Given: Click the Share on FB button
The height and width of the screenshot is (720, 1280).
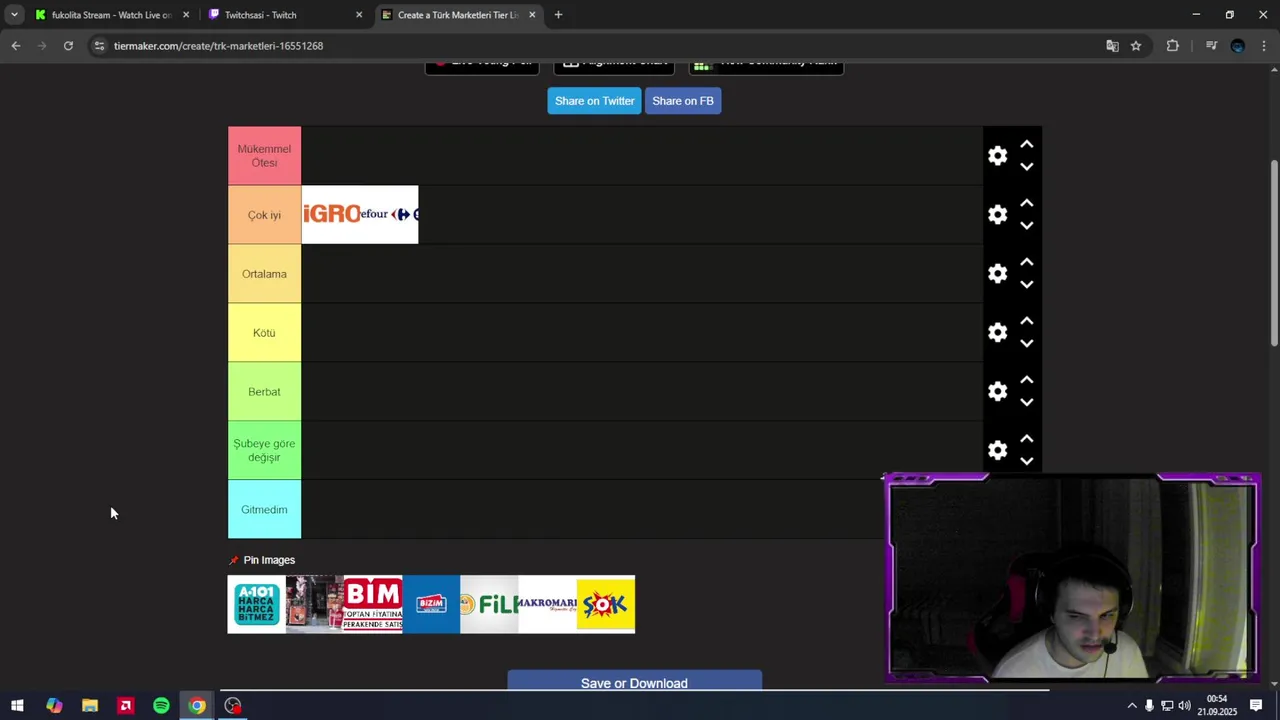Looking at the screenshot, I should [x=683, y=101].
